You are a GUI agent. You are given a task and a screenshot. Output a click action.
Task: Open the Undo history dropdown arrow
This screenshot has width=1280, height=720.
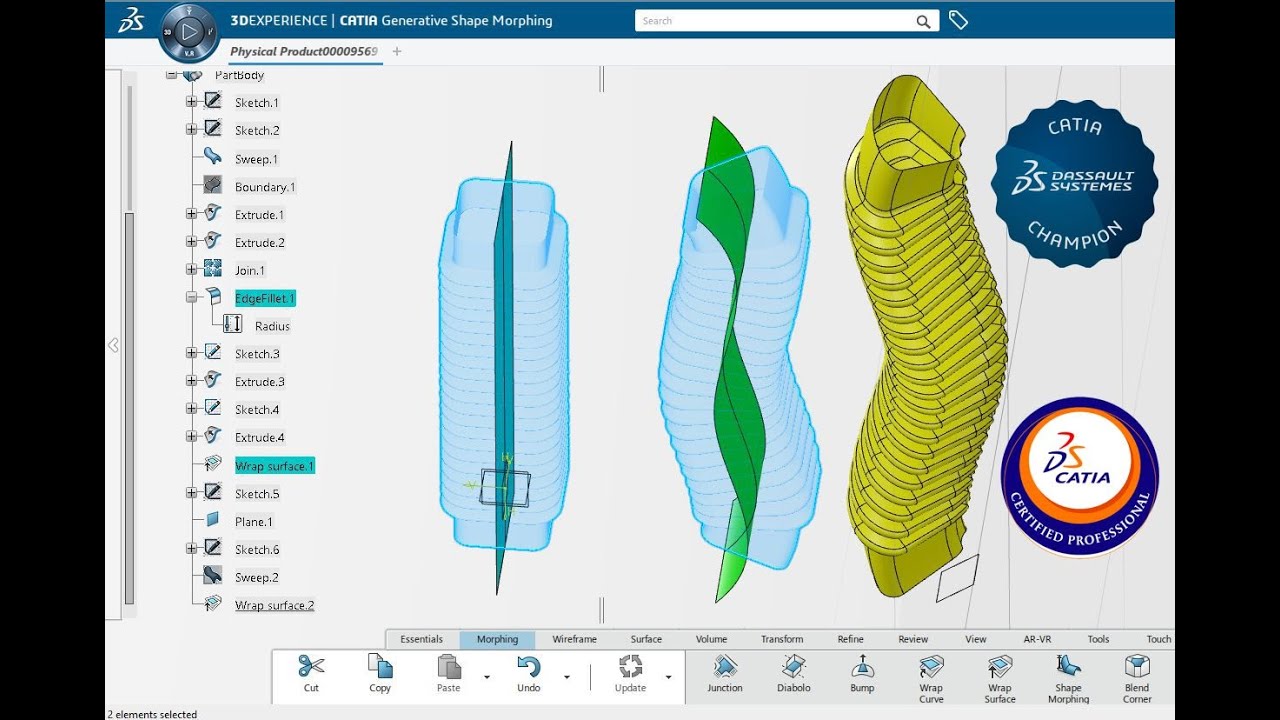567,677
